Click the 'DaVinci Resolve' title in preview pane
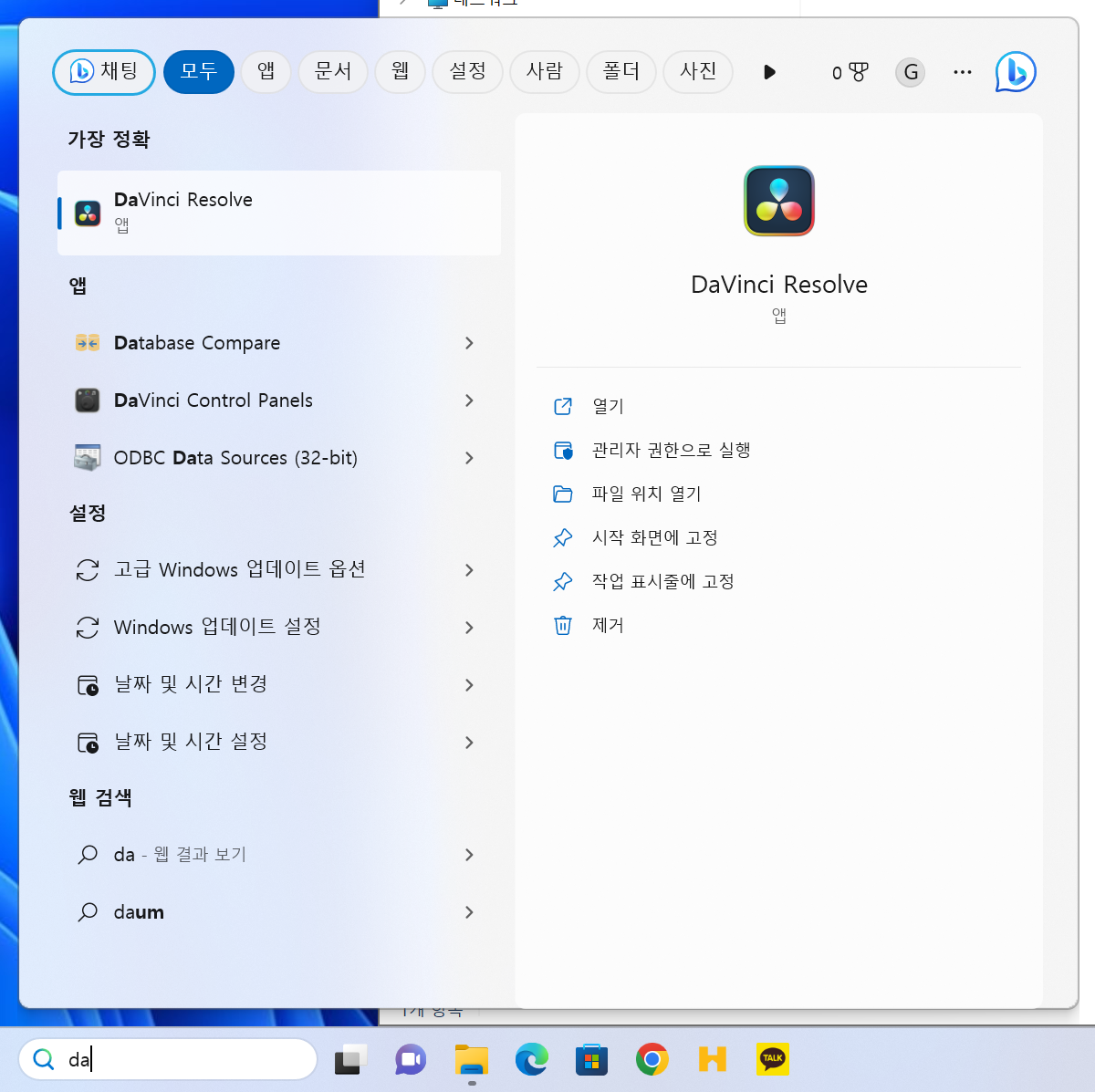The width and height of the screenshot is (1095, 1092). pos(779,285)
